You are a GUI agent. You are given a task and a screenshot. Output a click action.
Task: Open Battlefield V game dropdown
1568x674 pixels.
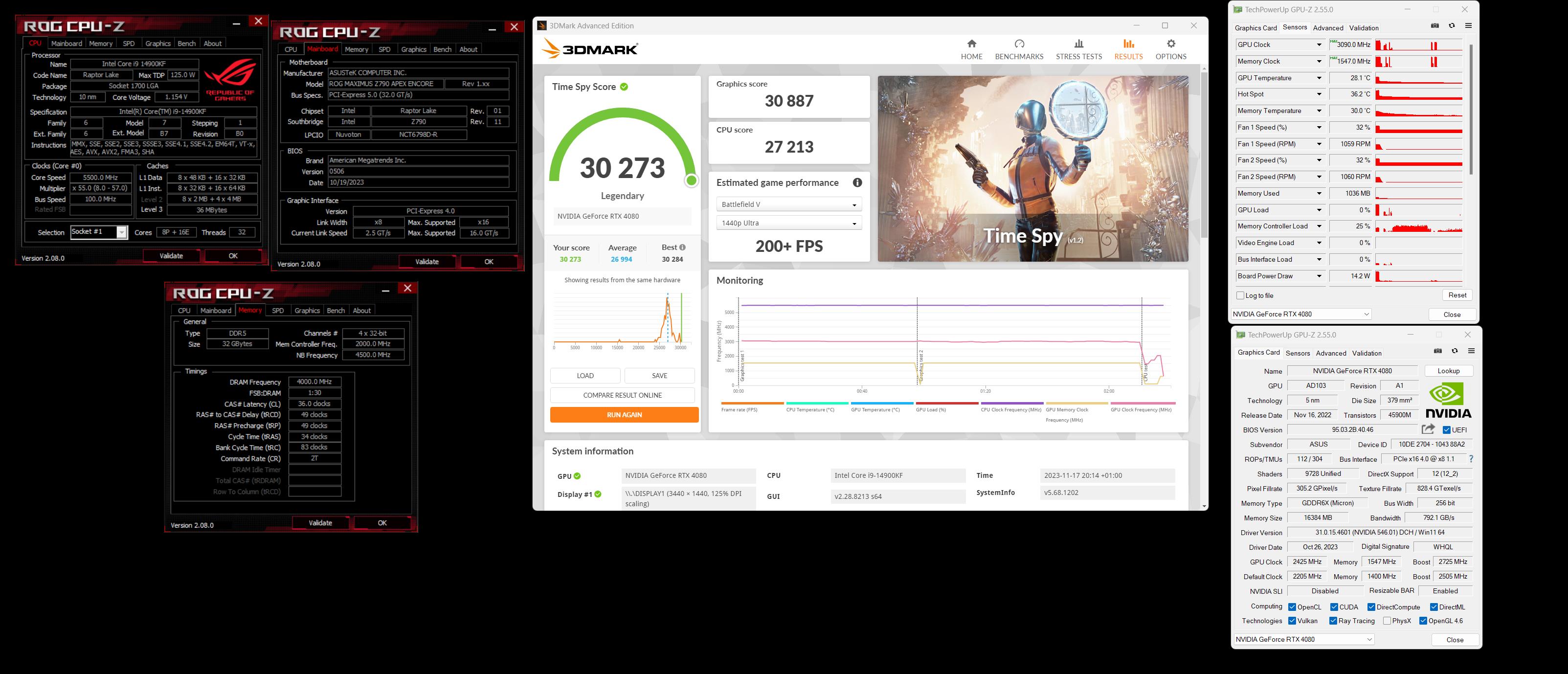click(x=789, y=204)
